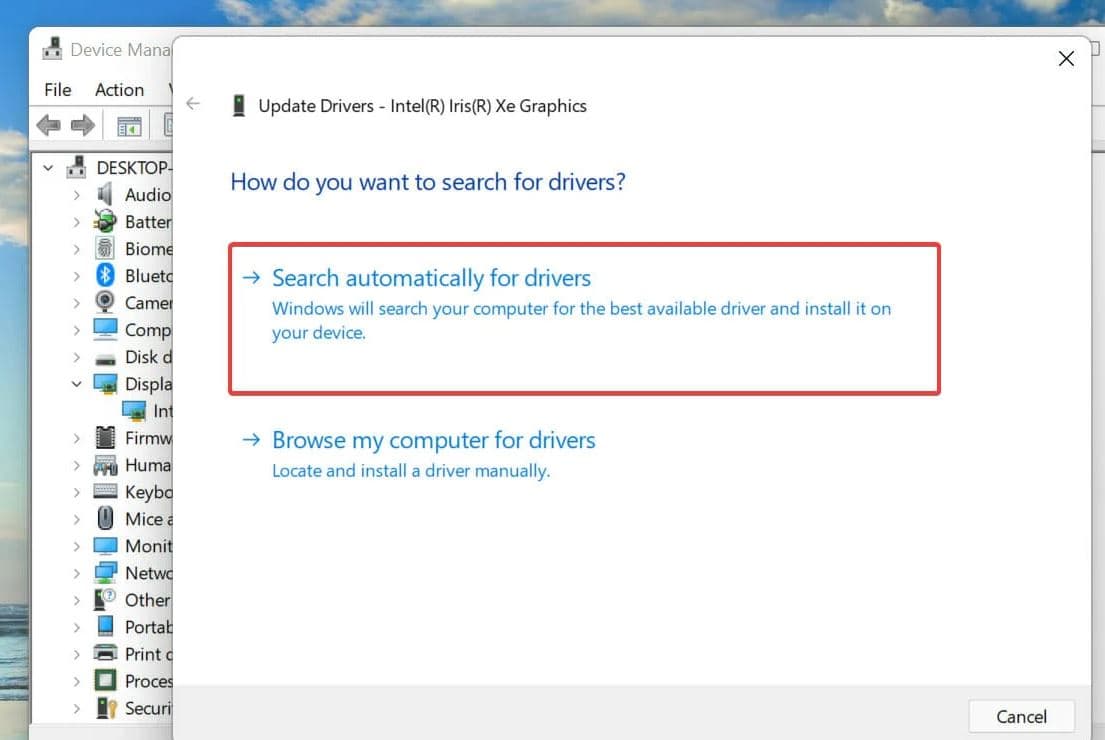Click the Network adapters icon

pos(105,572)
